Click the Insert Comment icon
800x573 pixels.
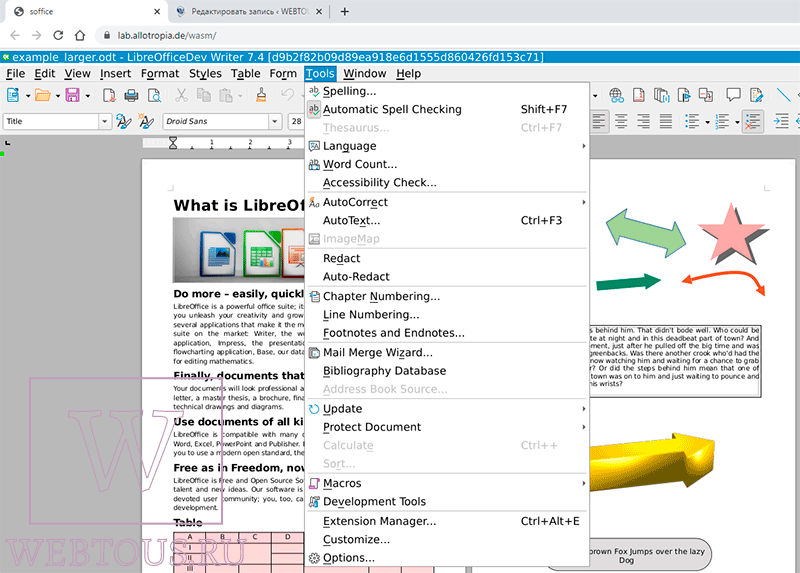click(733, 95)
